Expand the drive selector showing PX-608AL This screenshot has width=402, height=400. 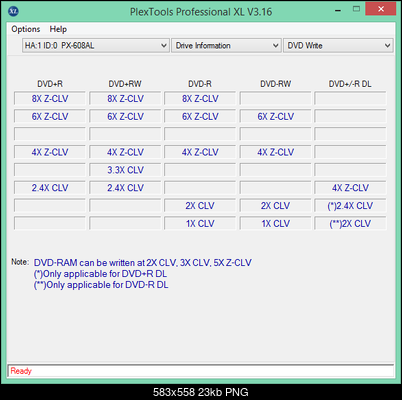tap(95, 45)
